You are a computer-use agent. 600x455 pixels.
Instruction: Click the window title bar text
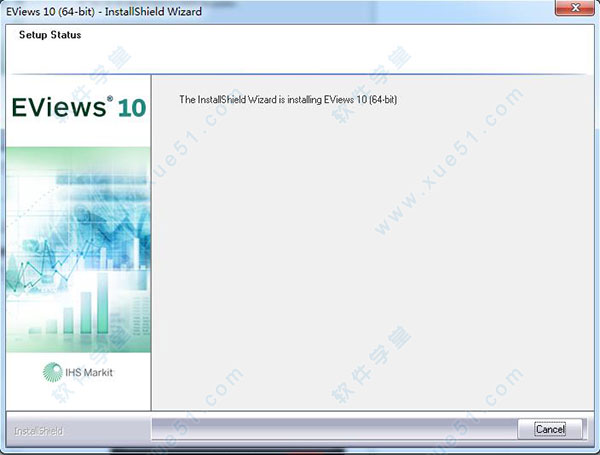coord(104,11)
